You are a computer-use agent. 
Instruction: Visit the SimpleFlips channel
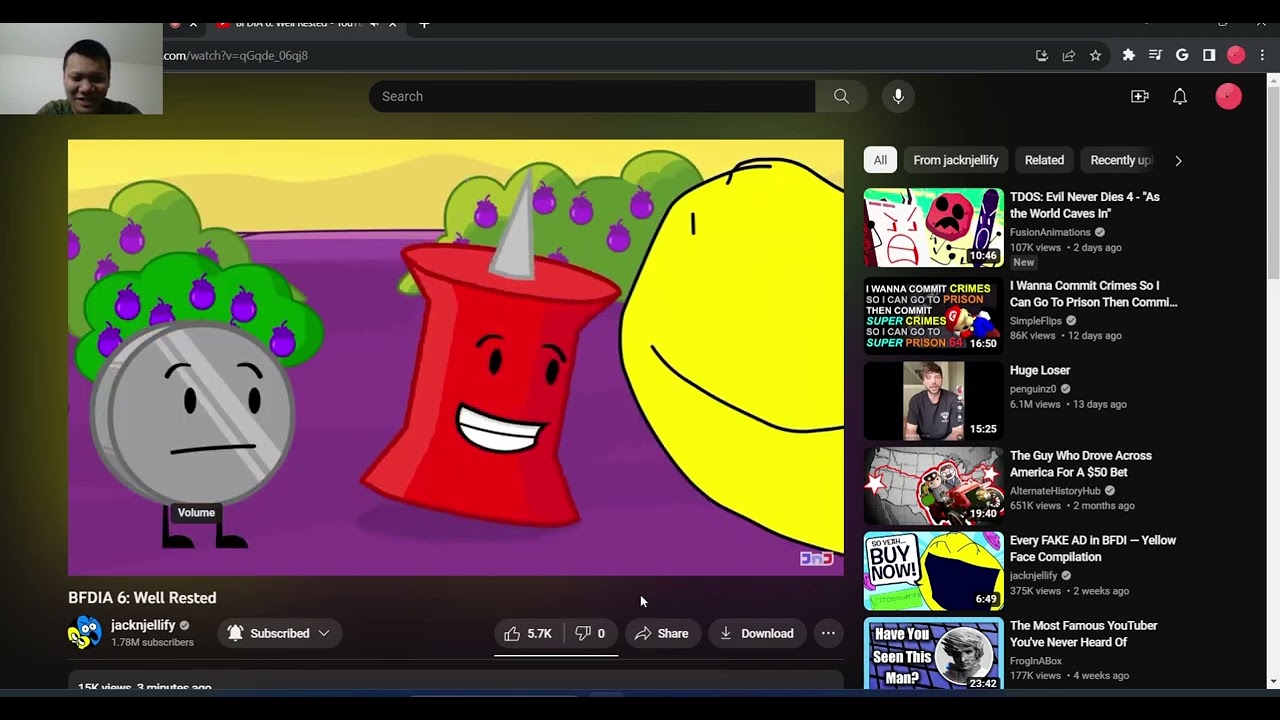pos(1036,321)
